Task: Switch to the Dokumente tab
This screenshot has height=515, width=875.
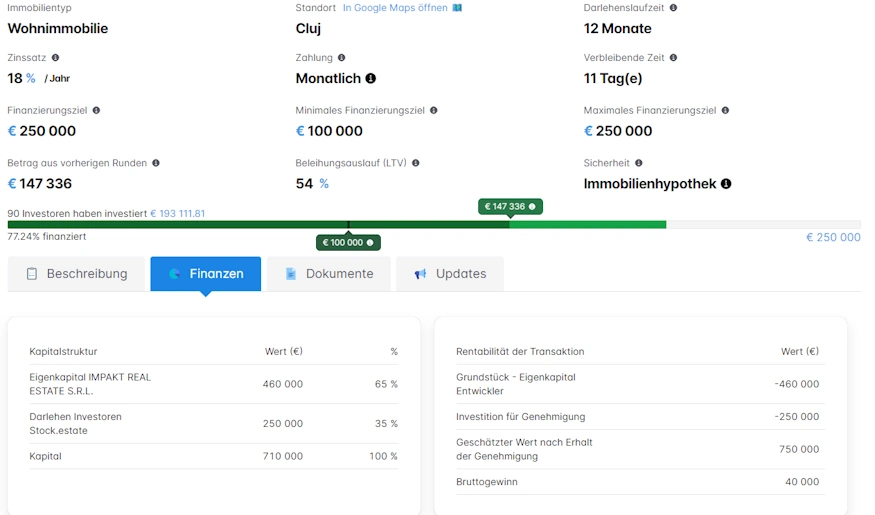Action: click(x=329, y=274)
